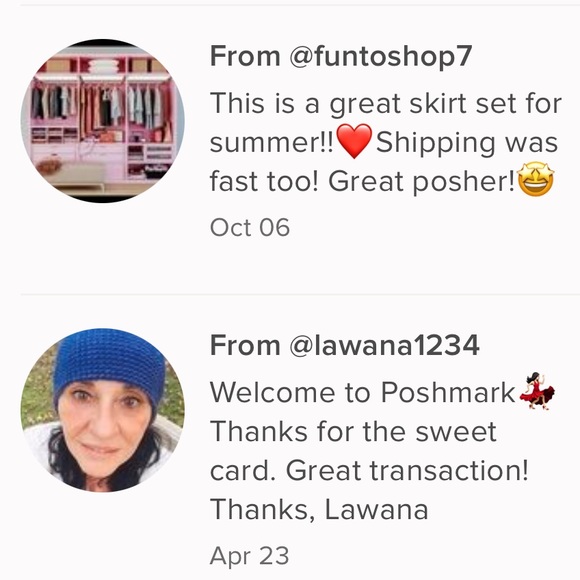Image resolution: width=580 pixels, height=580 pixels.
Task: Select the Apr 23 date label
Action: click(x=249, y=556)
